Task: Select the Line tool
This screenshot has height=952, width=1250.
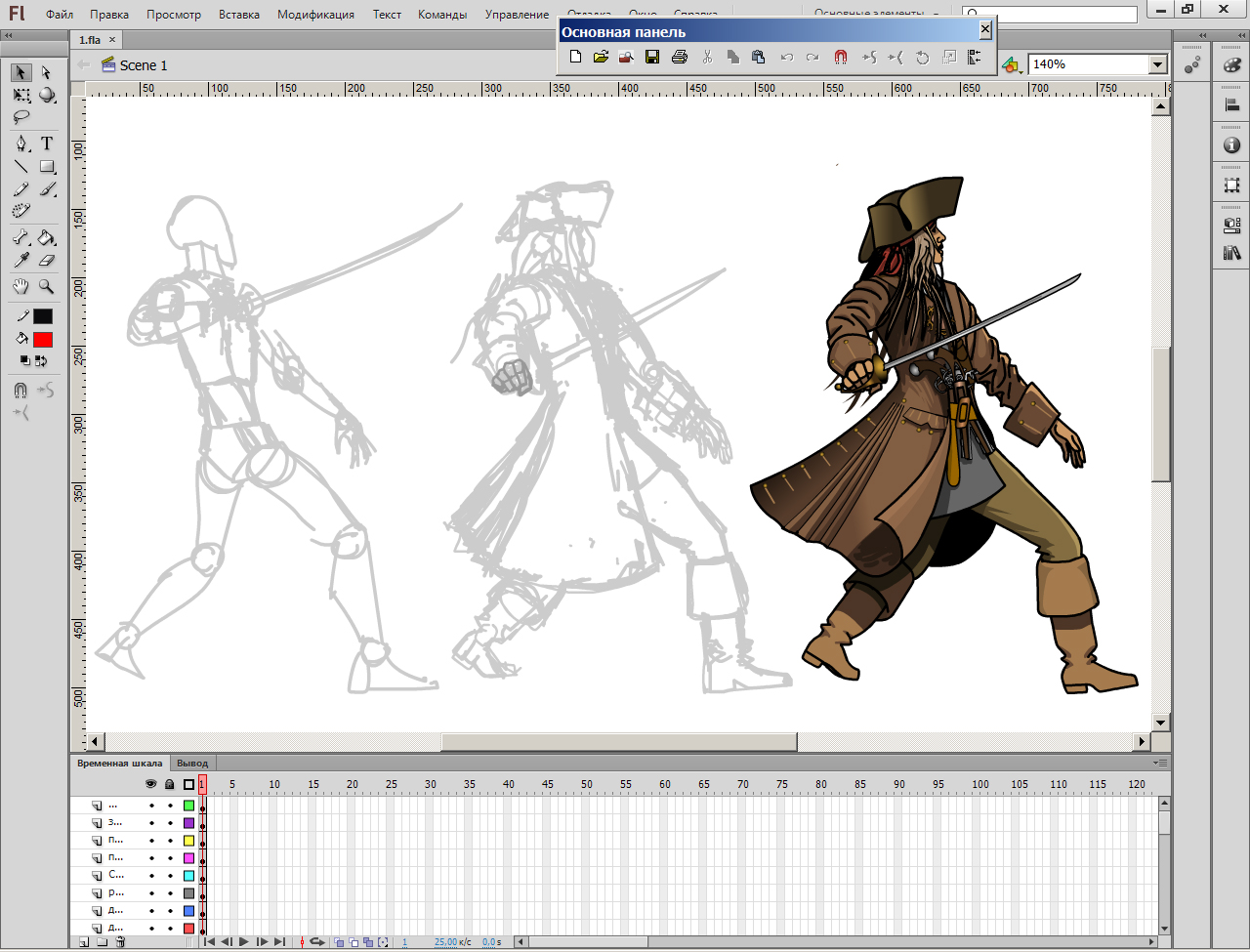Action: (21, 166)
